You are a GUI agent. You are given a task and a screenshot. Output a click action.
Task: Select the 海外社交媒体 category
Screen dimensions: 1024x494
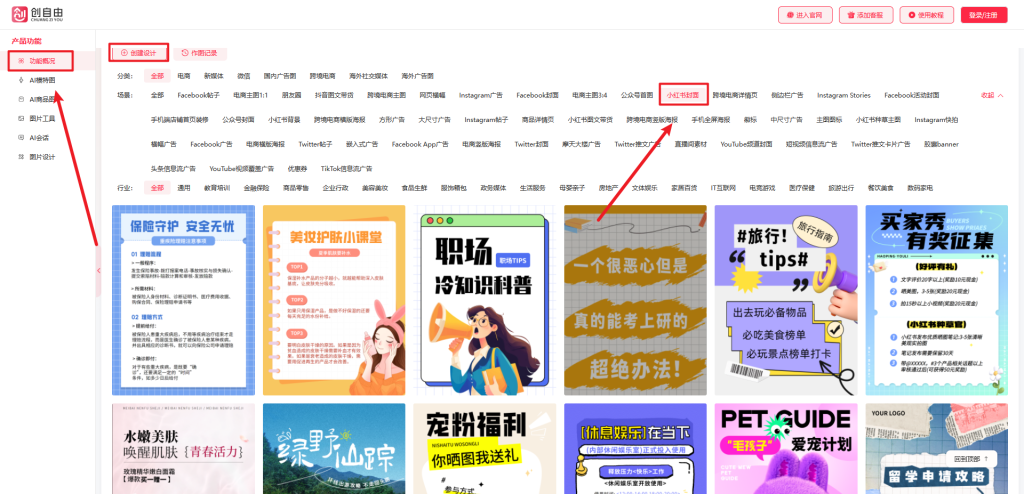click(368, 76)
